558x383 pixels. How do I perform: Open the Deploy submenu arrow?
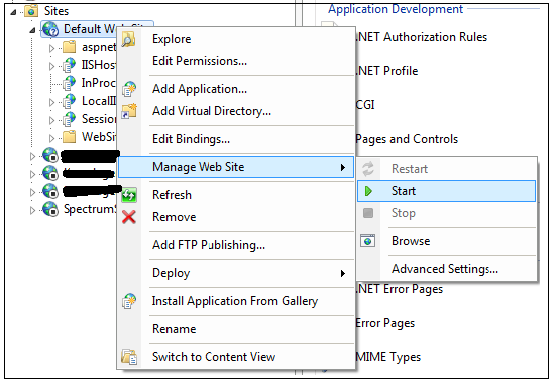click(343, 273)
